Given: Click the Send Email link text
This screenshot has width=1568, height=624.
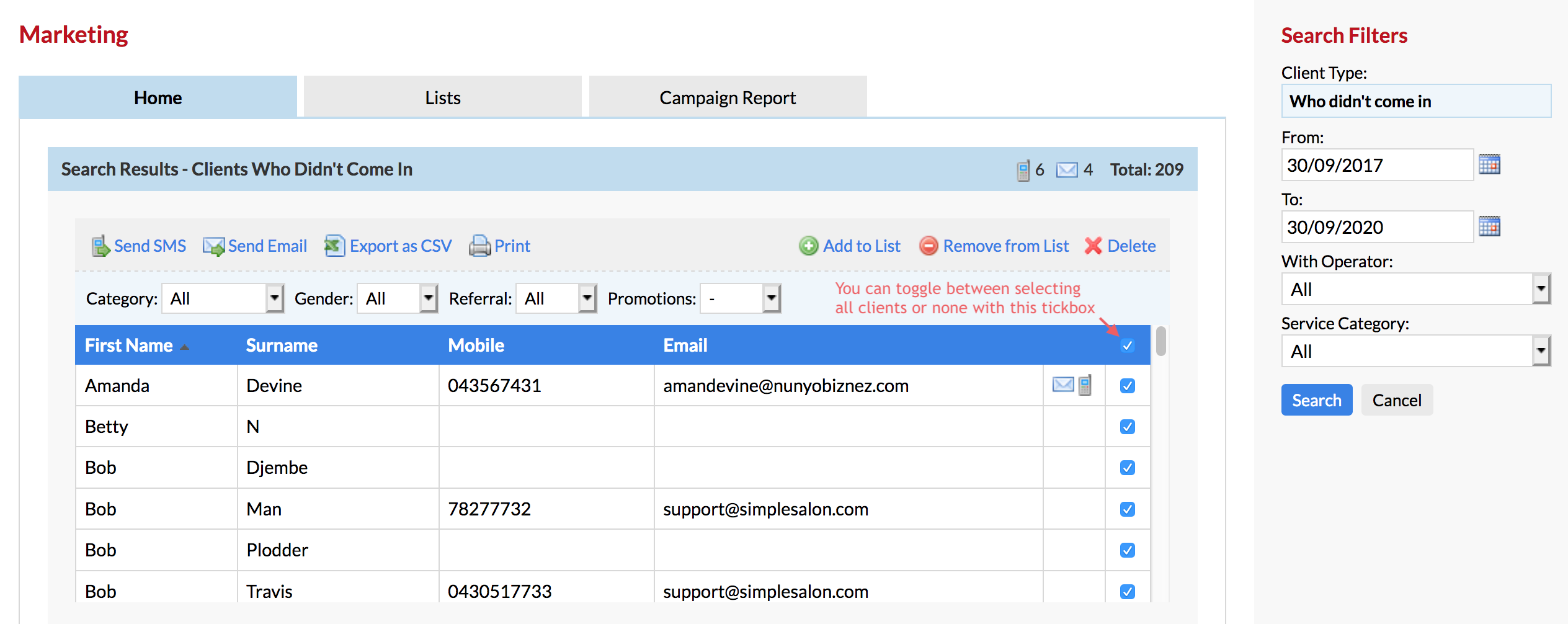Looking at the screenshot, I should pos(267,246).
